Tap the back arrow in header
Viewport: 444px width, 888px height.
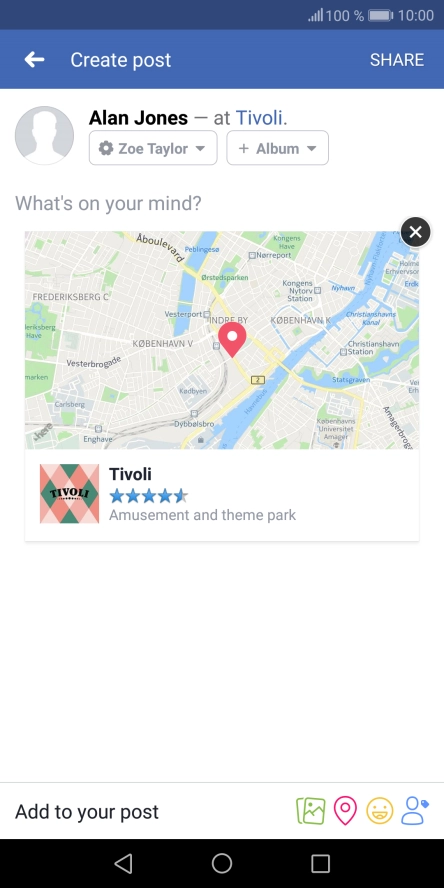pyautogui.click(x=35, y=59)
